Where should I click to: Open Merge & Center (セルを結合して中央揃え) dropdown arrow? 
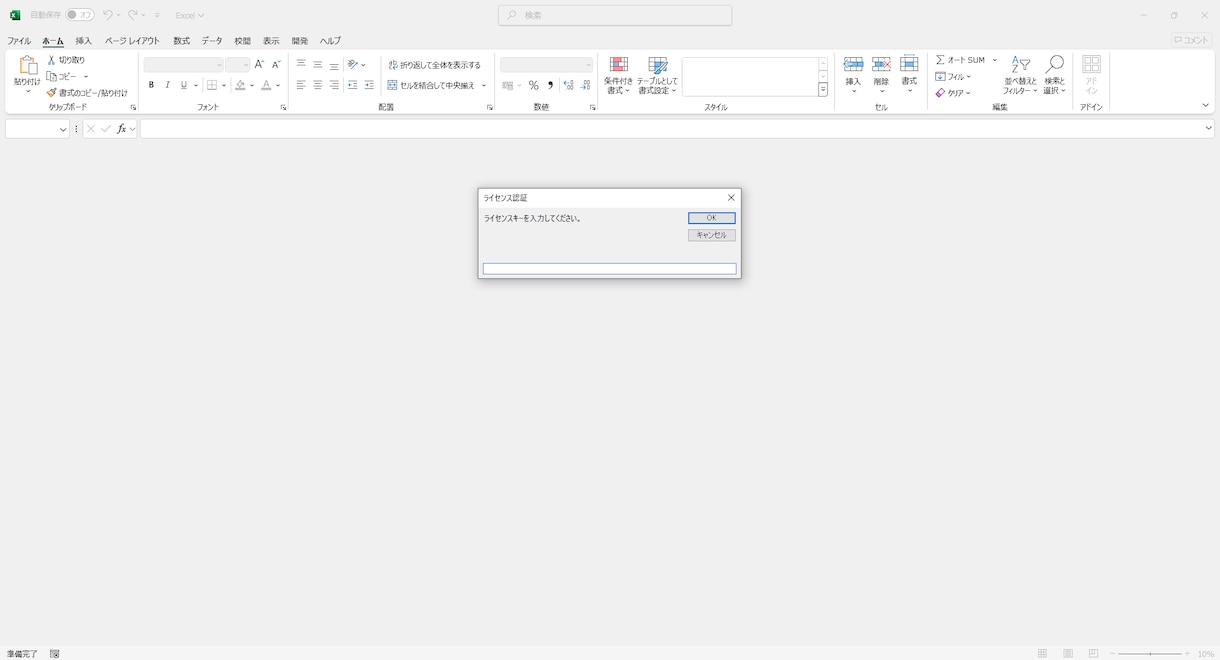(484, 86)
